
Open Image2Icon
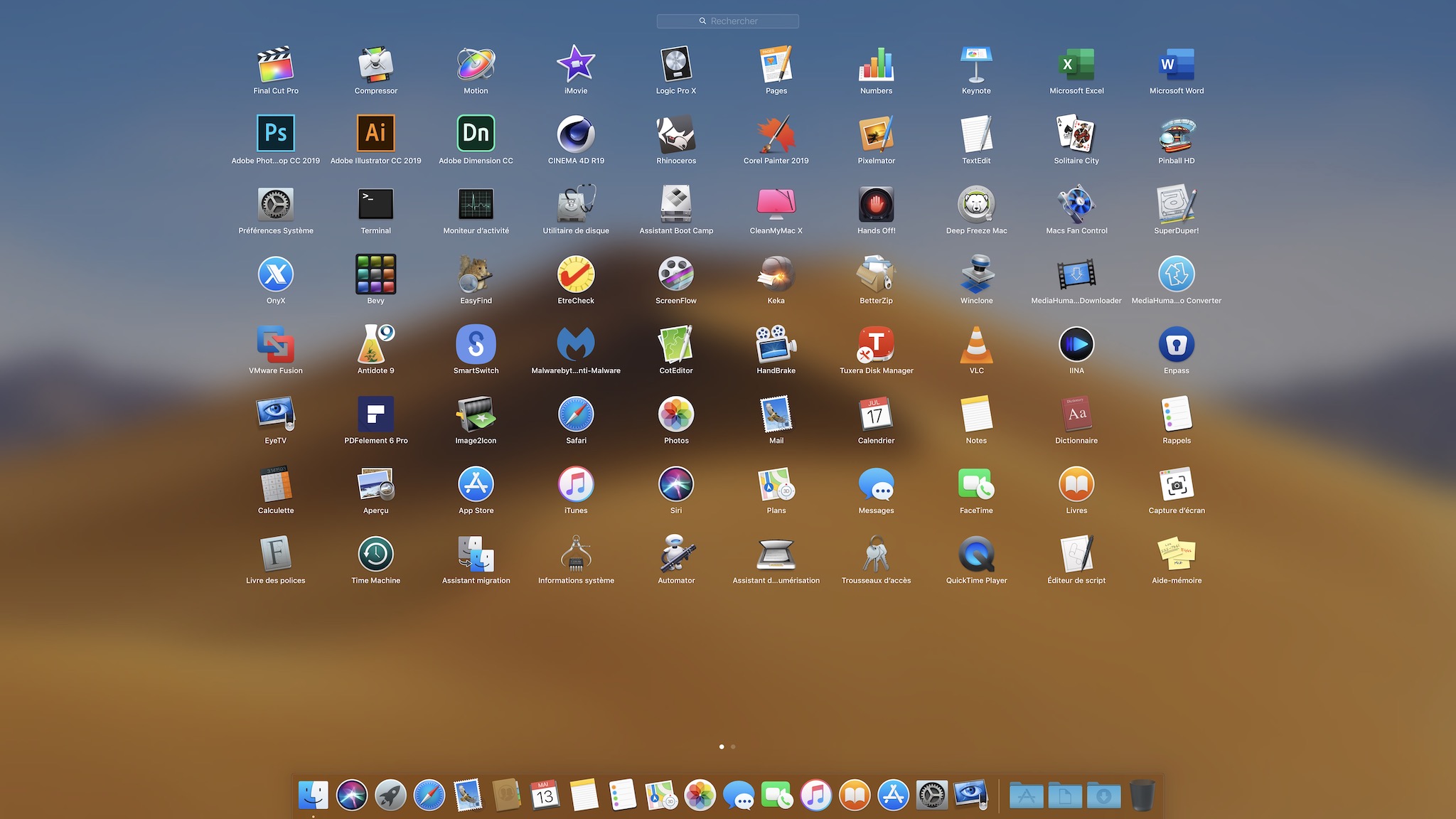point(476,414)
